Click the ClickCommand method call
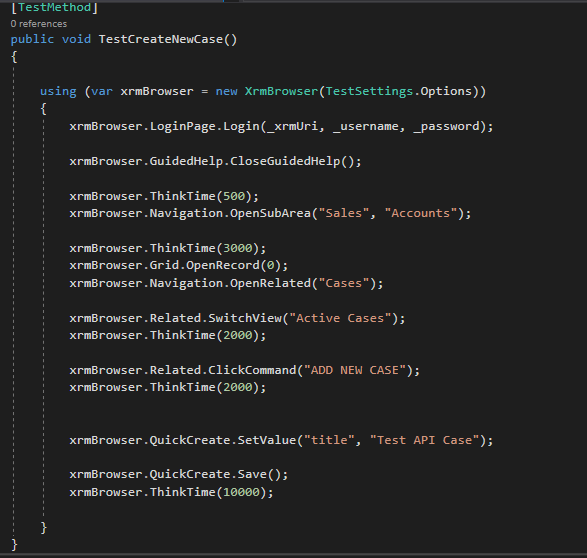 tap(252, 370)
